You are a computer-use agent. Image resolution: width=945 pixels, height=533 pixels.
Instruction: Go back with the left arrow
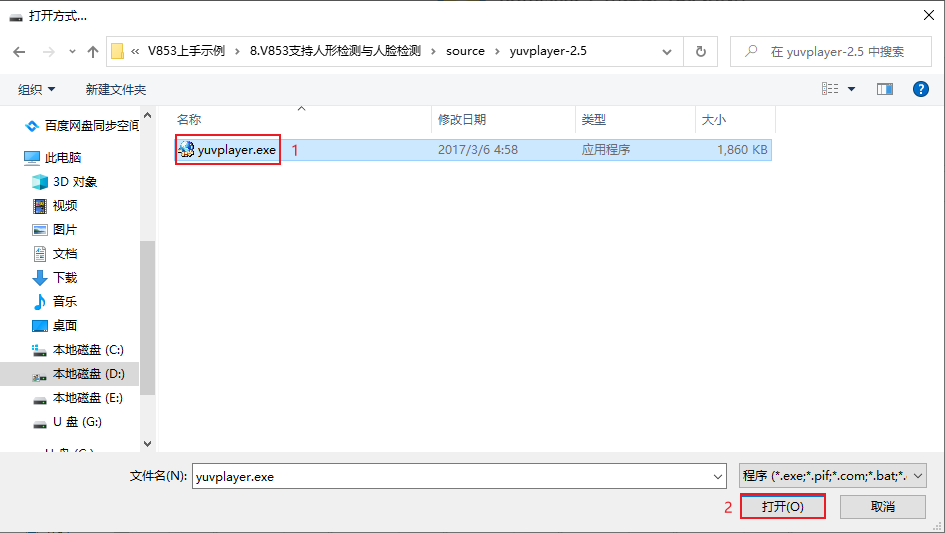19,52
